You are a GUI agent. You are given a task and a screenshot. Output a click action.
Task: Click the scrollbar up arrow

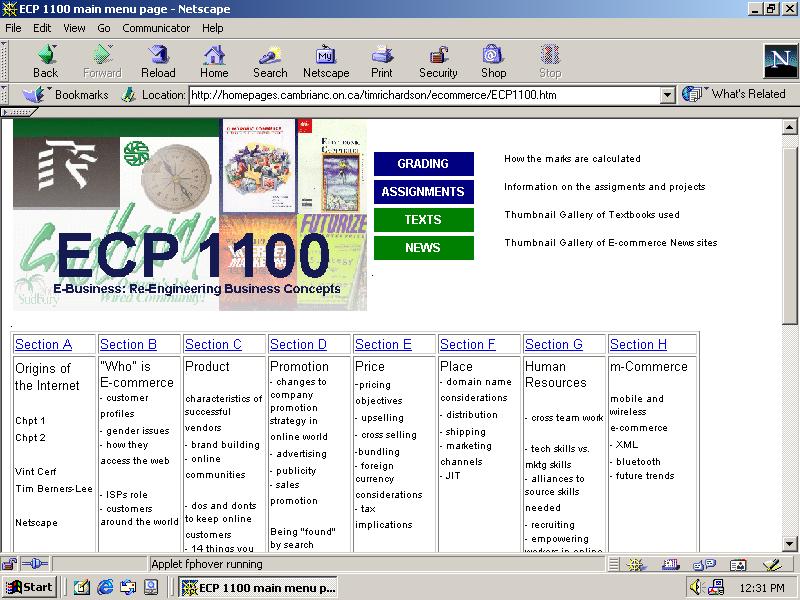pos(789,127)
